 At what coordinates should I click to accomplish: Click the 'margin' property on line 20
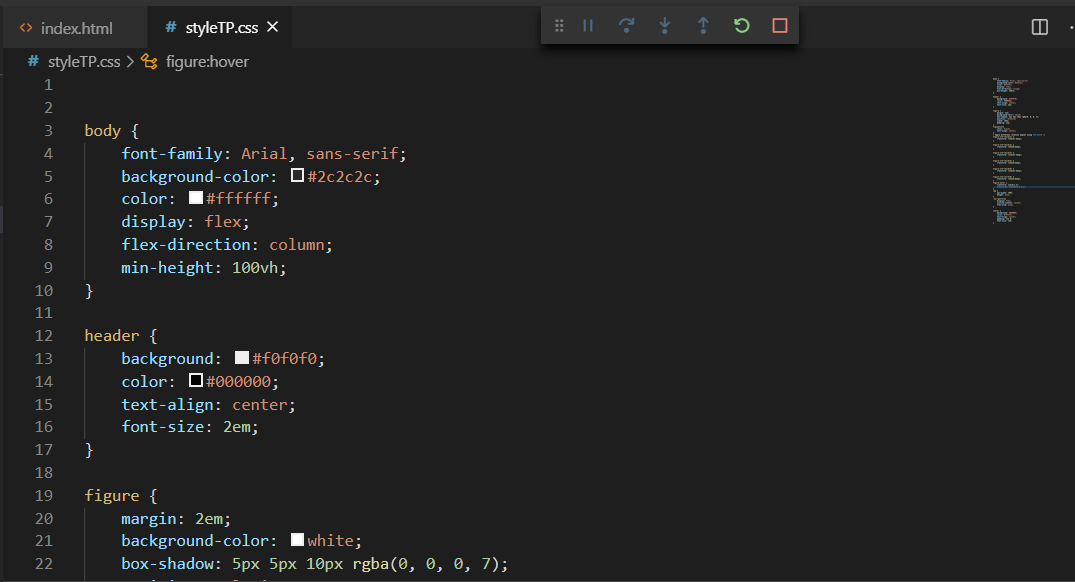[149, 518]
